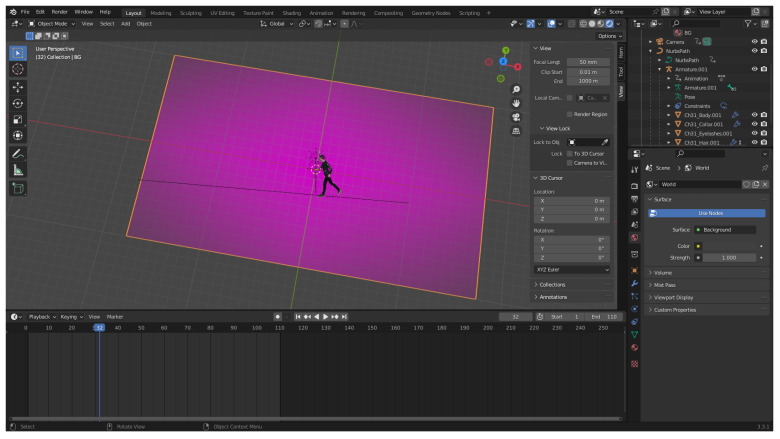The height and width of the screenshot is (439, 780).
Task: Check the Lock To 3D Cursor option
Action: pyautogui.click(x=569, y=153)
